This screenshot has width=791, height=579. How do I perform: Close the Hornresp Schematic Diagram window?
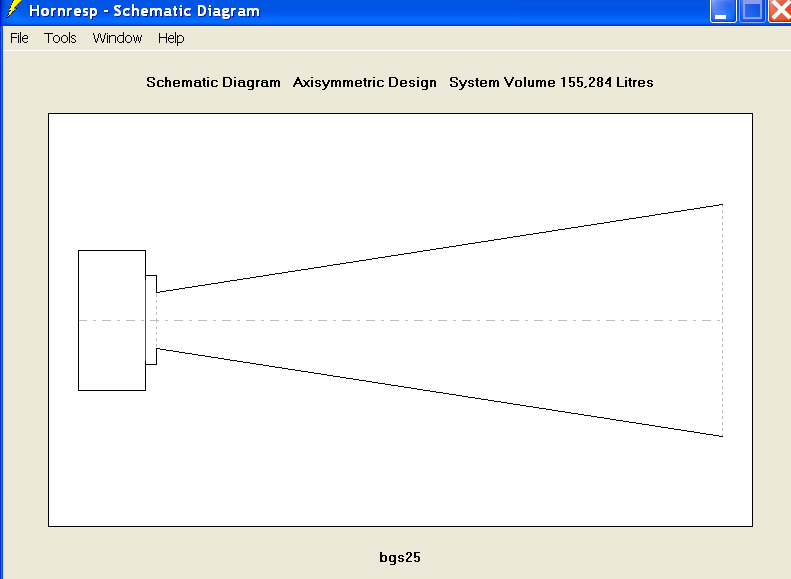780,11
